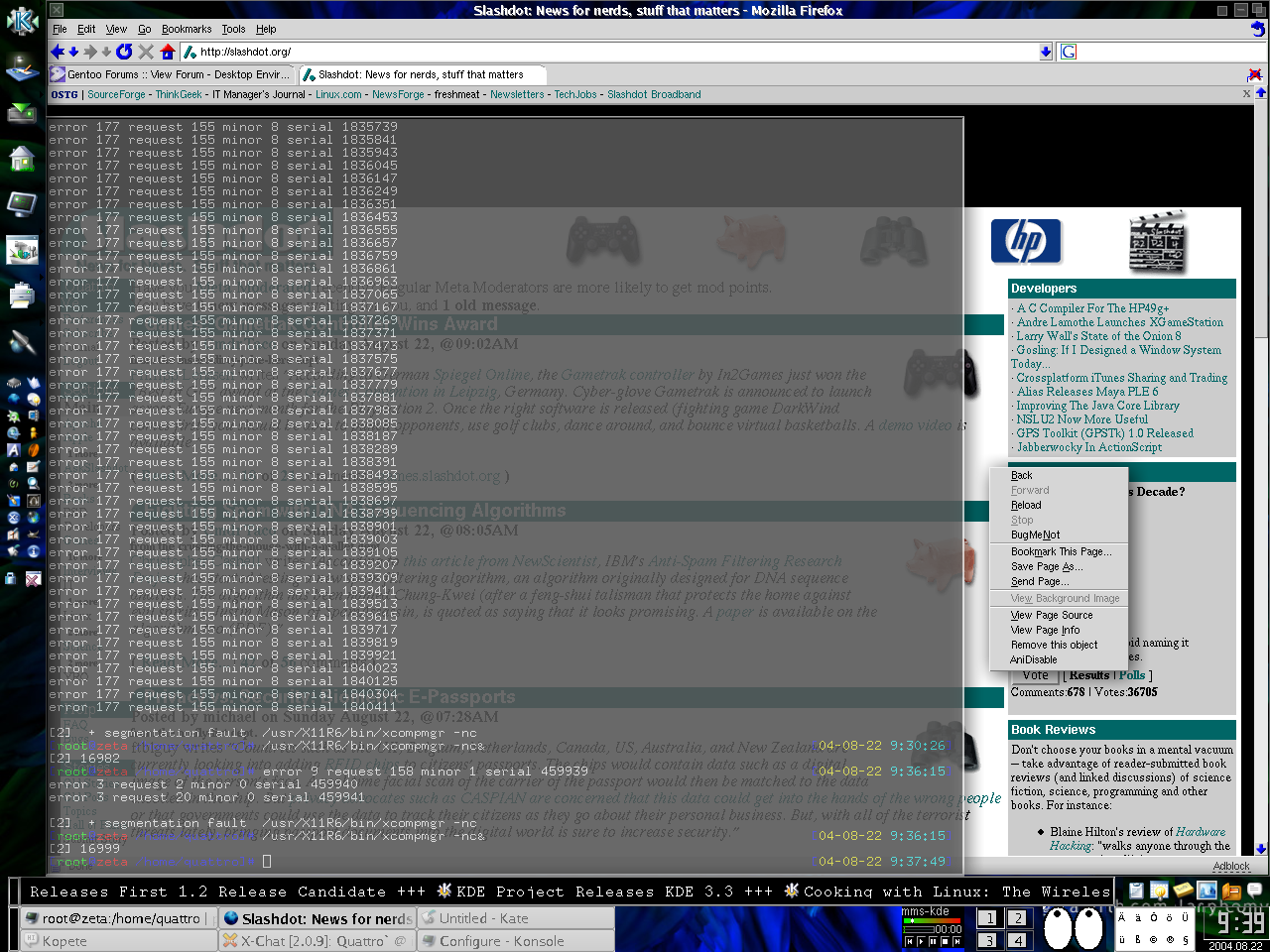Open the TechJobs link
This screenshot has height=952, width=1270.
(x=575, y=94)
